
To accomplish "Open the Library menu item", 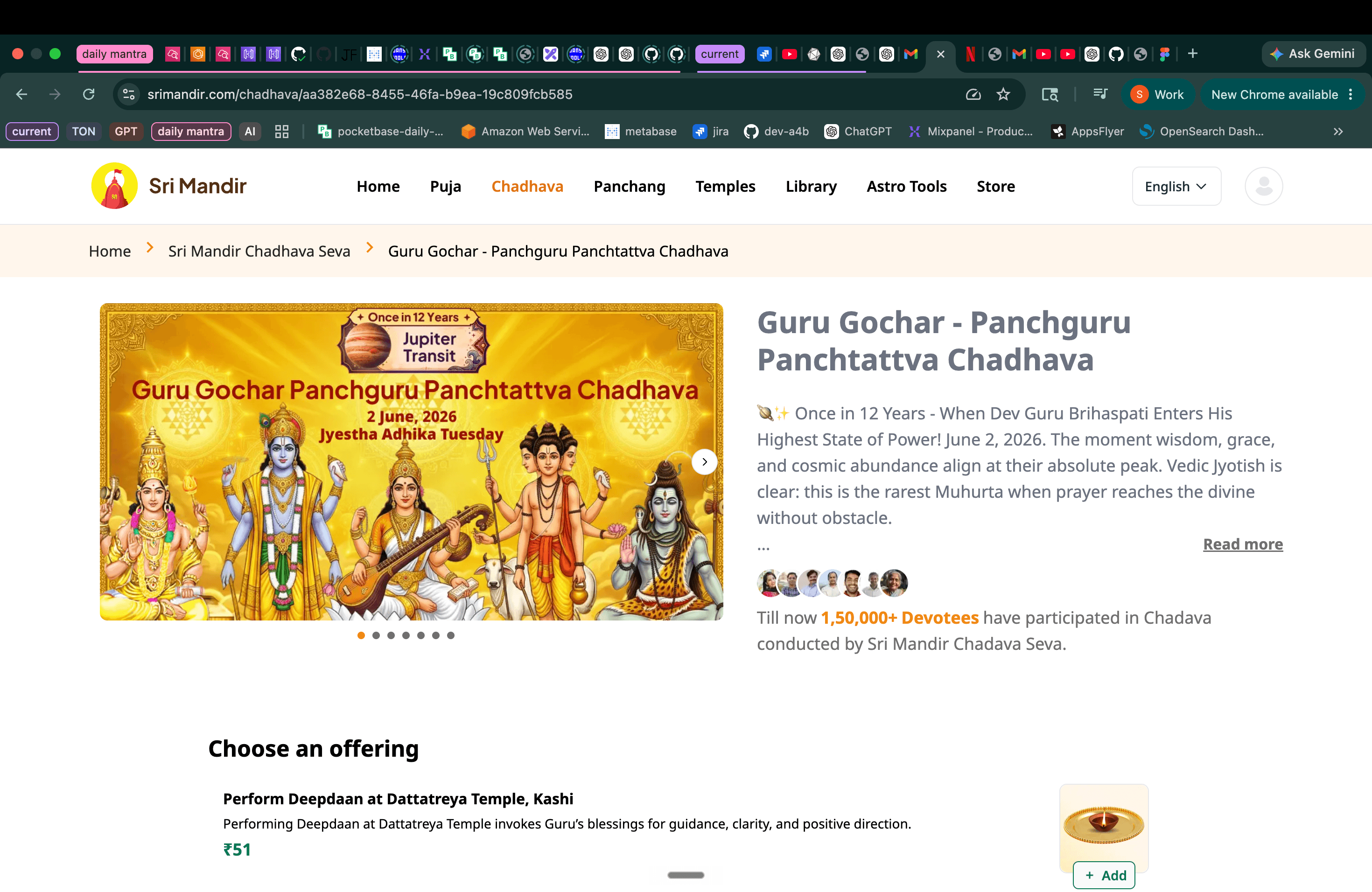I will [x=811, y=186].
